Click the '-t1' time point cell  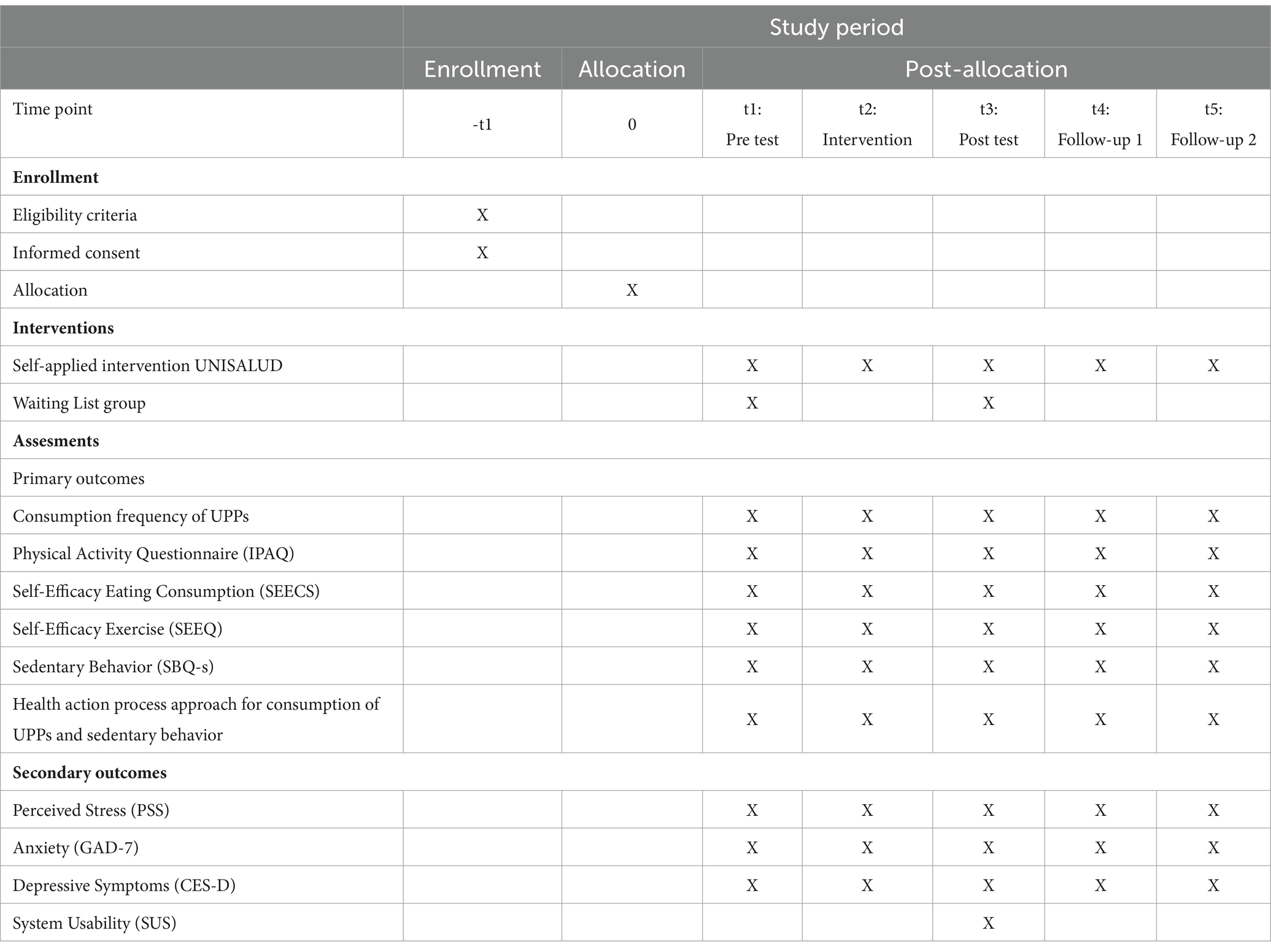482,125
